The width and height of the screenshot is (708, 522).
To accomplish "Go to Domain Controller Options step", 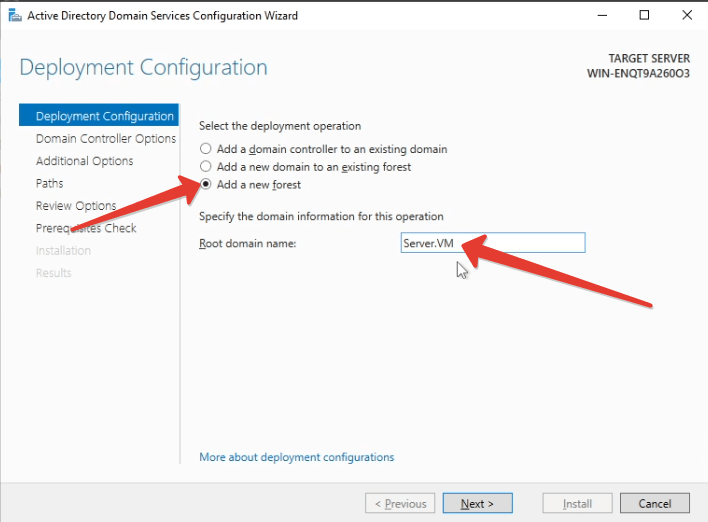I will pyautogui.click(x=106, y=138).
